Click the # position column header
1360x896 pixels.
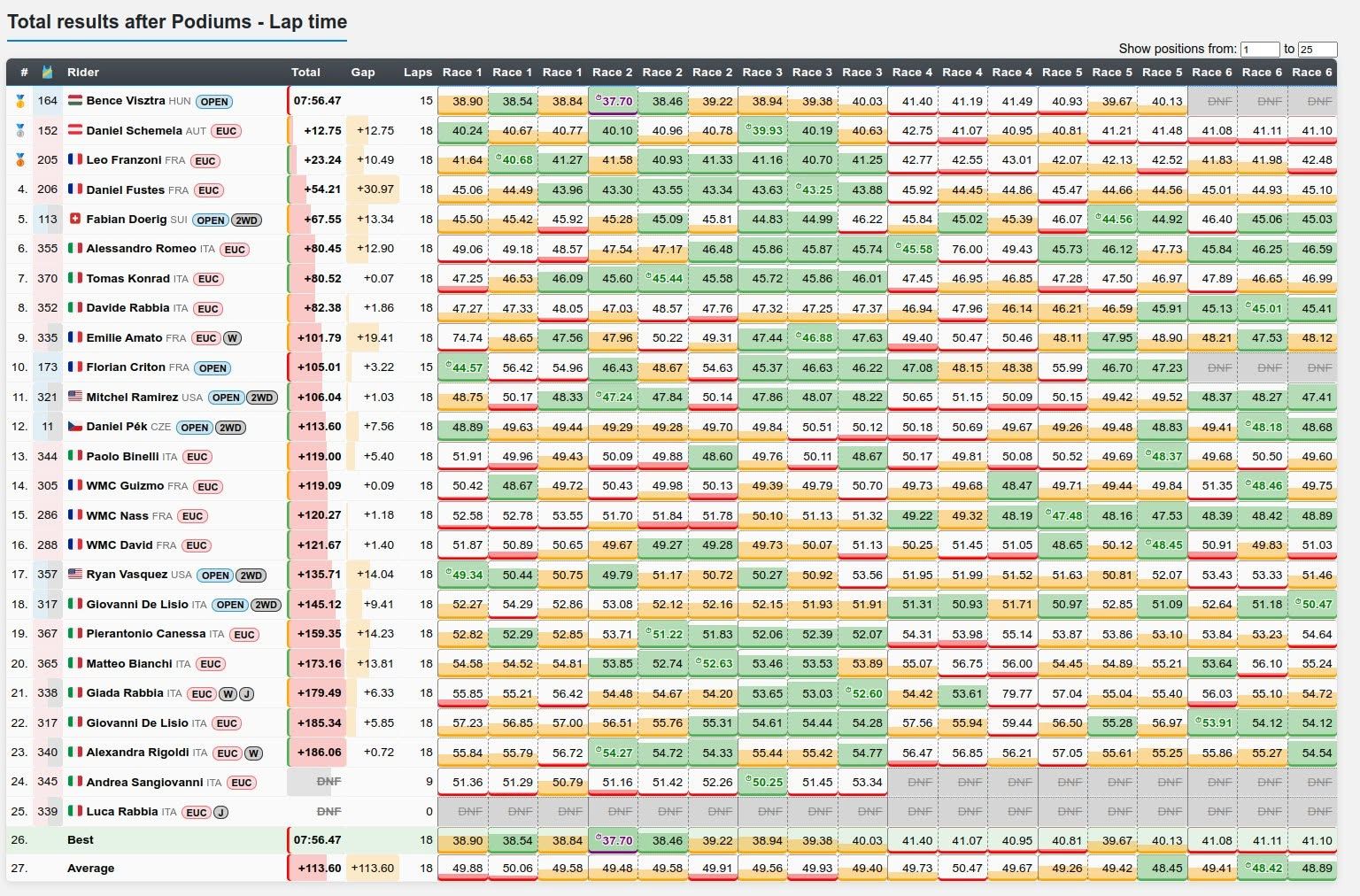click(x=24, y=73)
